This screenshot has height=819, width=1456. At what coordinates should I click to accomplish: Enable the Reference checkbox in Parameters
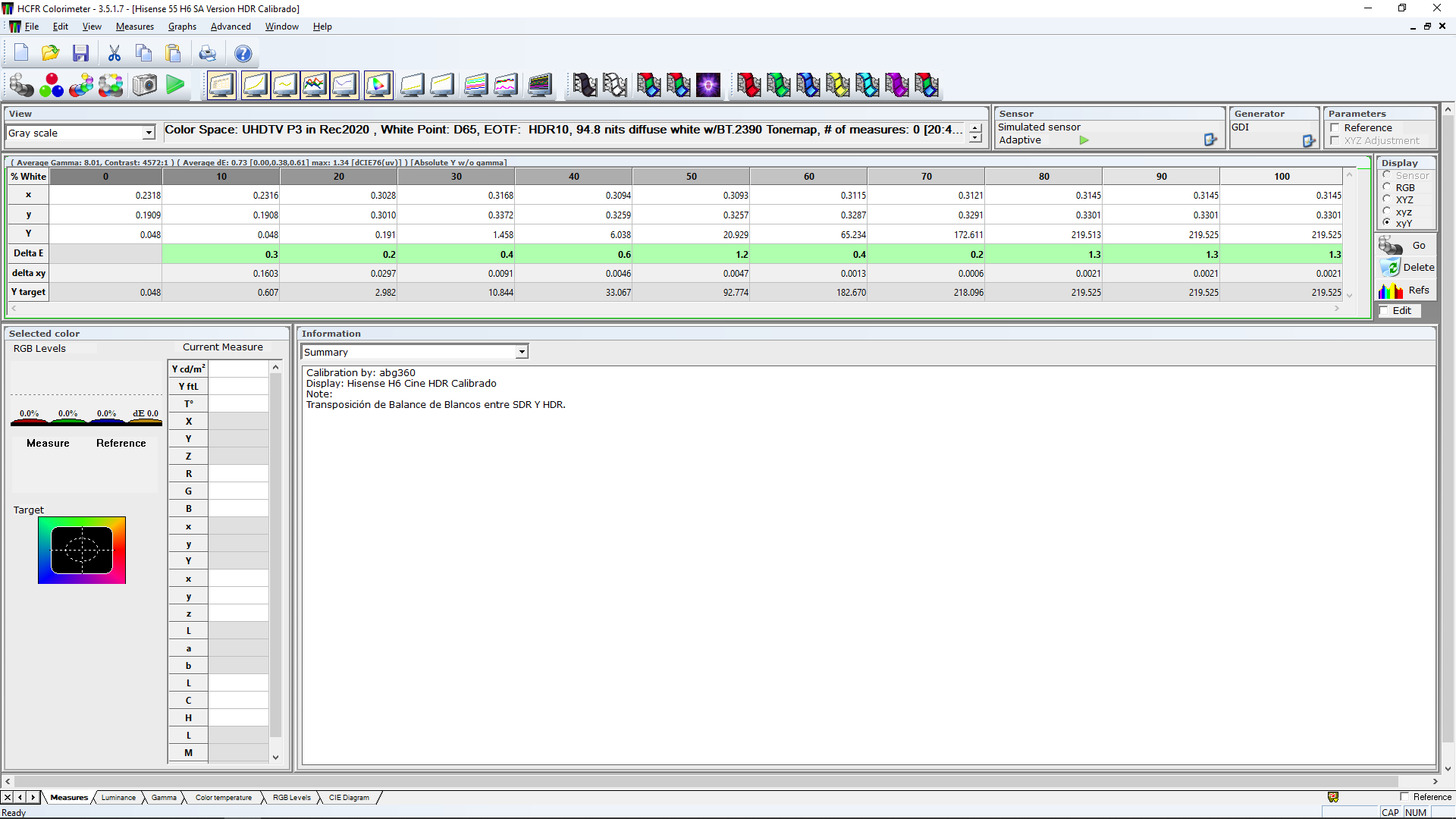pos(1335,127)
